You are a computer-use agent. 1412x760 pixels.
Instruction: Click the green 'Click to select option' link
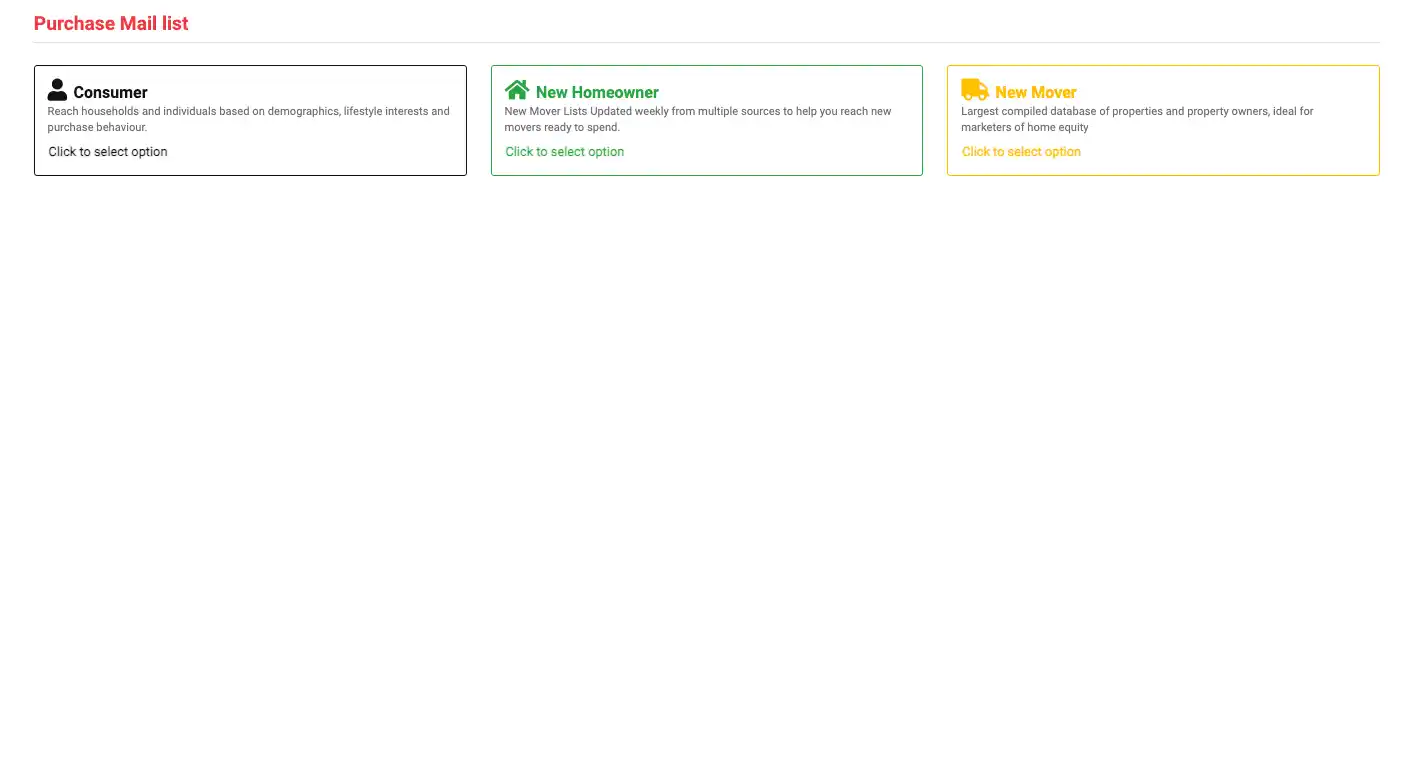coord(564,152)
